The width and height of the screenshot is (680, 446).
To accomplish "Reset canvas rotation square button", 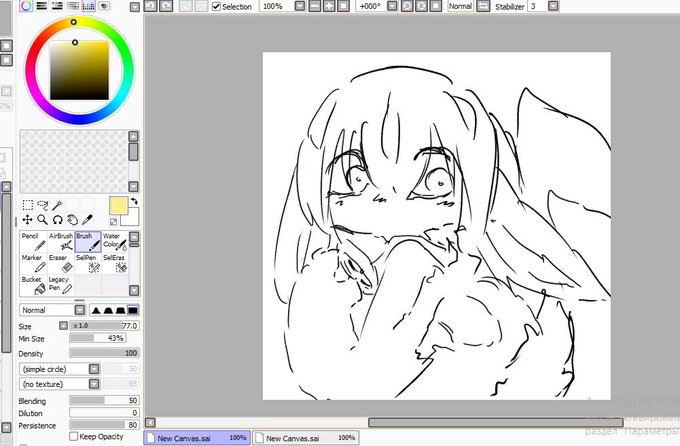I will tap(436, 6).
